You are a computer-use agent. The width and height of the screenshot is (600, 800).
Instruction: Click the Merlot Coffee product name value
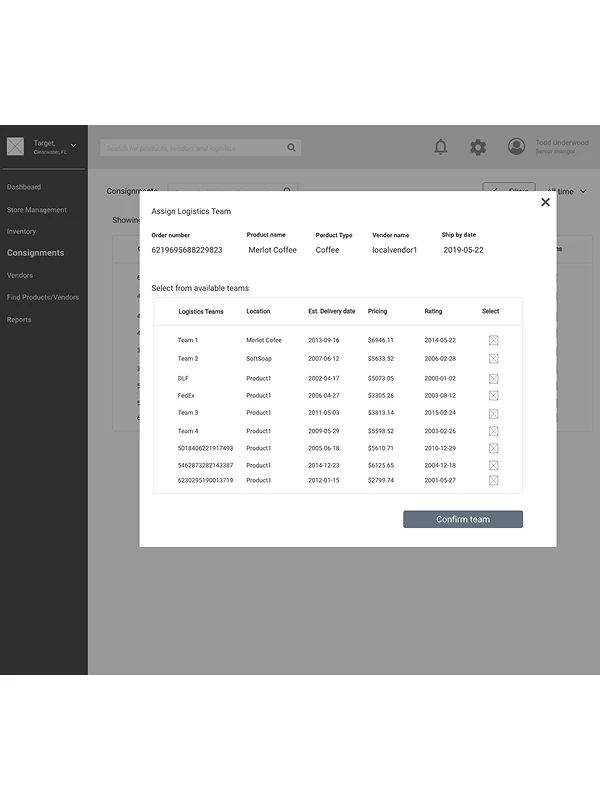tap(272, 250)
